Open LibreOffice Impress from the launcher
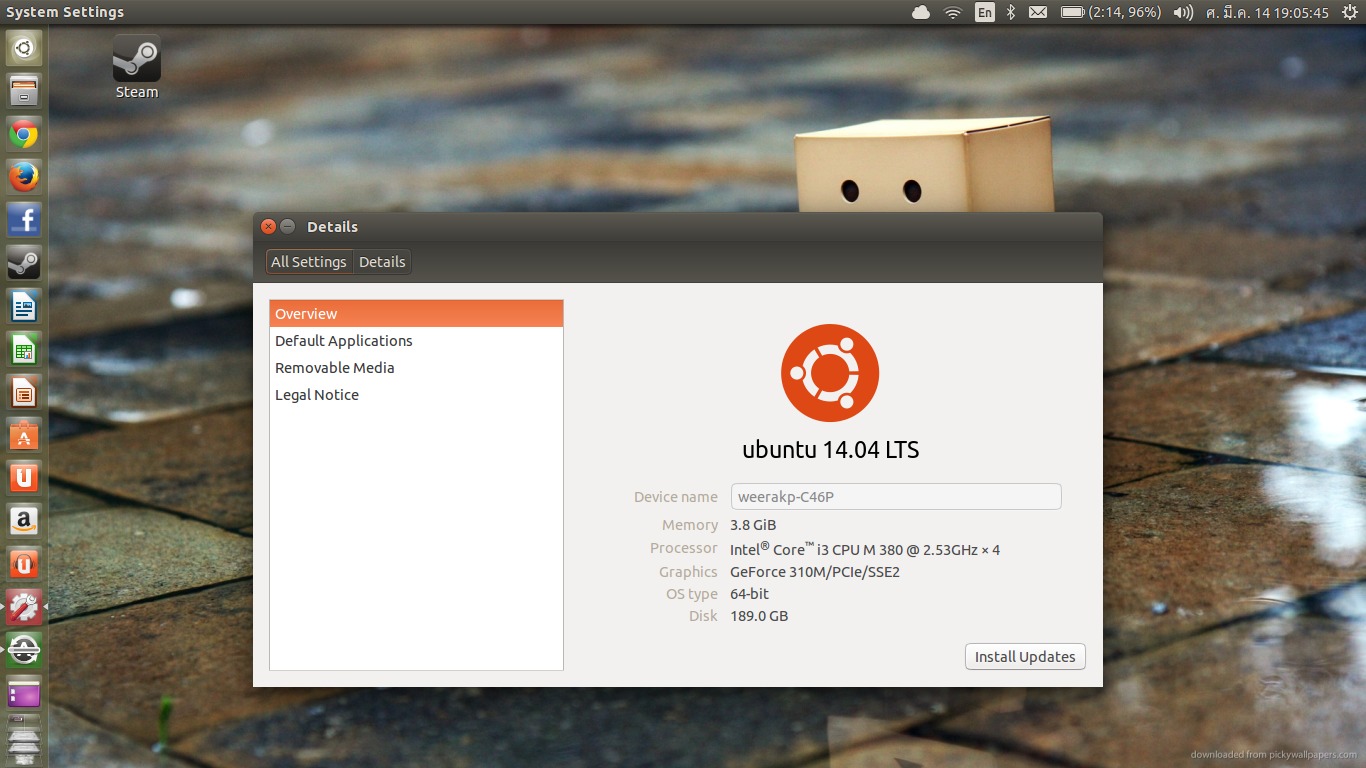This screenshot has height=768, width=1366. [24, 391]
